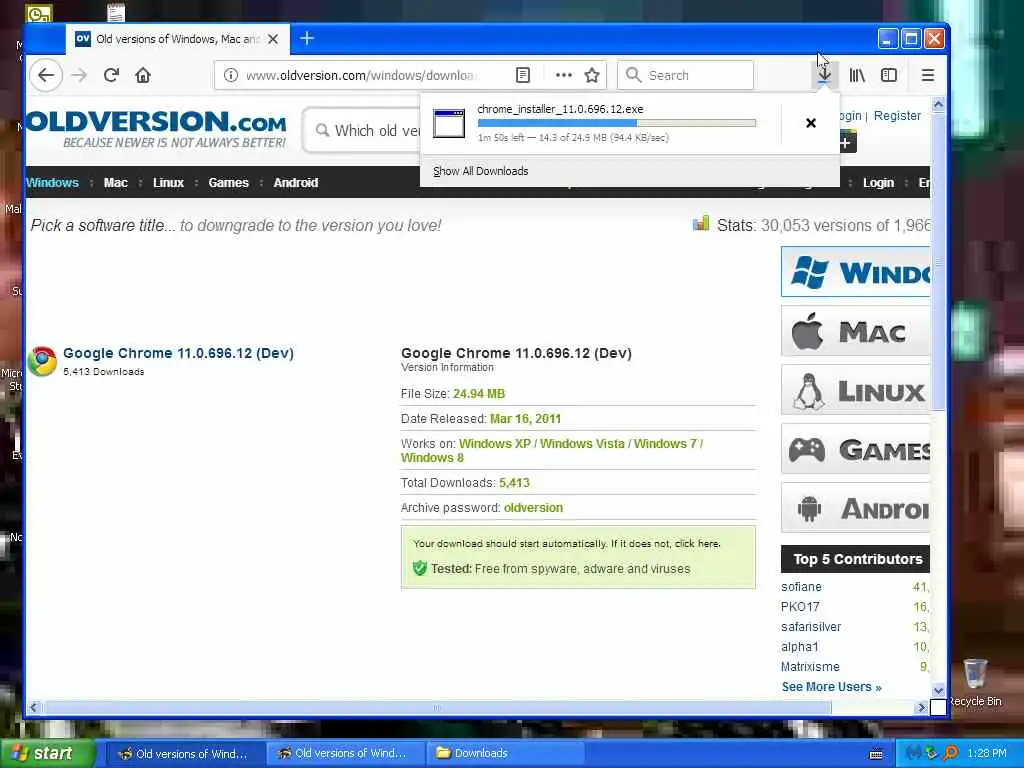This screenshot has height=768, width=1024.
Task: Focus the 'Which old version' site search field
Action: point(362,131)
